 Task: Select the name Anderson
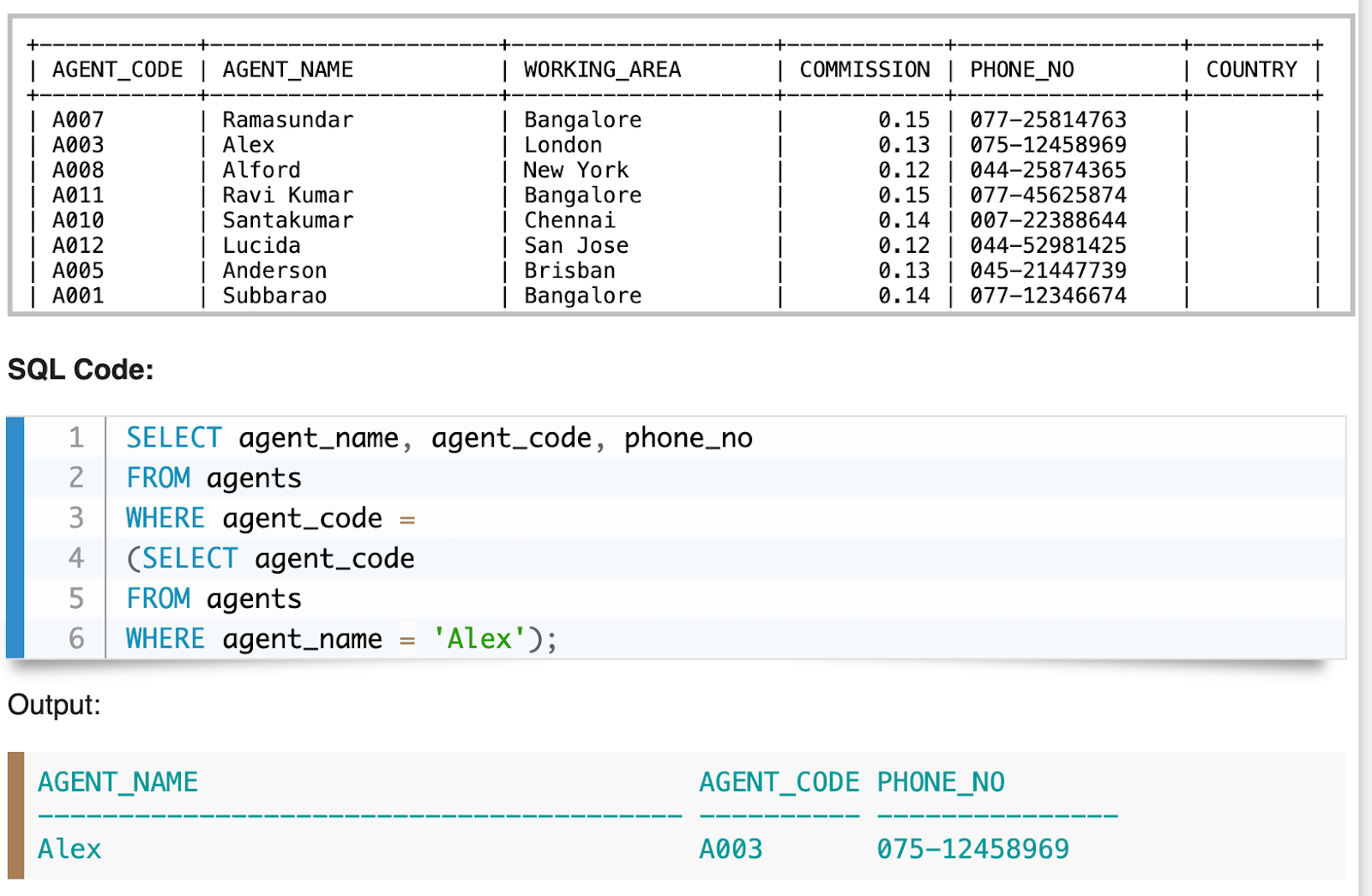point(274,270)
